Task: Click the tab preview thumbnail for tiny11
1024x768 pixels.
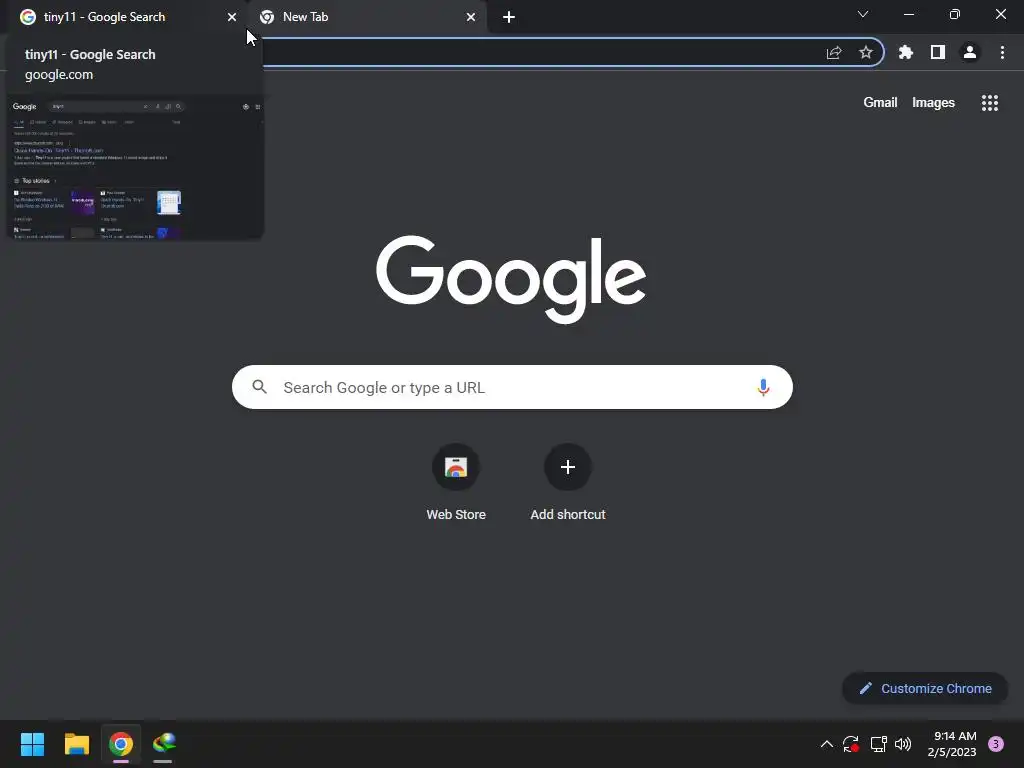Action: (x=135, y=167)
